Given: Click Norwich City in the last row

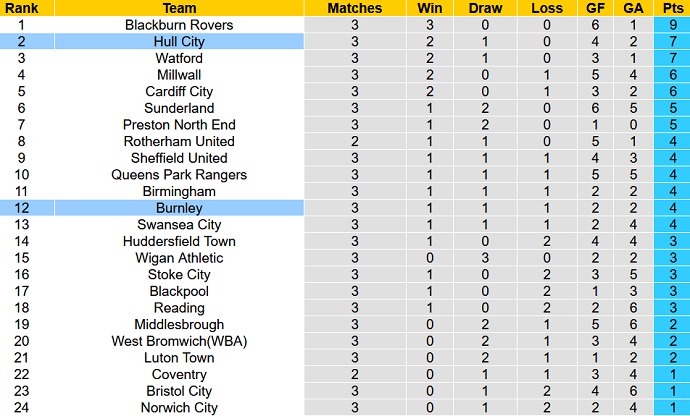Looking at the screenshot, I should (x=179, y=408).
